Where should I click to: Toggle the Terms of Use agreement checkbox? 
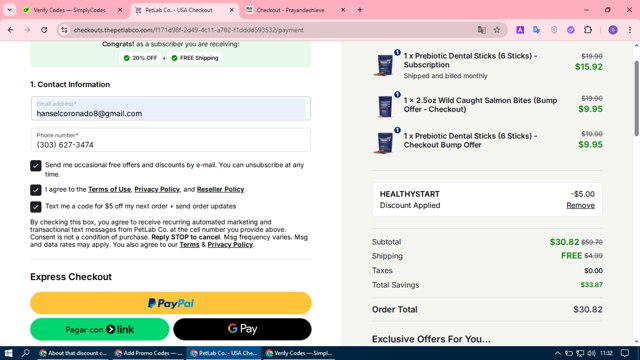[36, 190]
